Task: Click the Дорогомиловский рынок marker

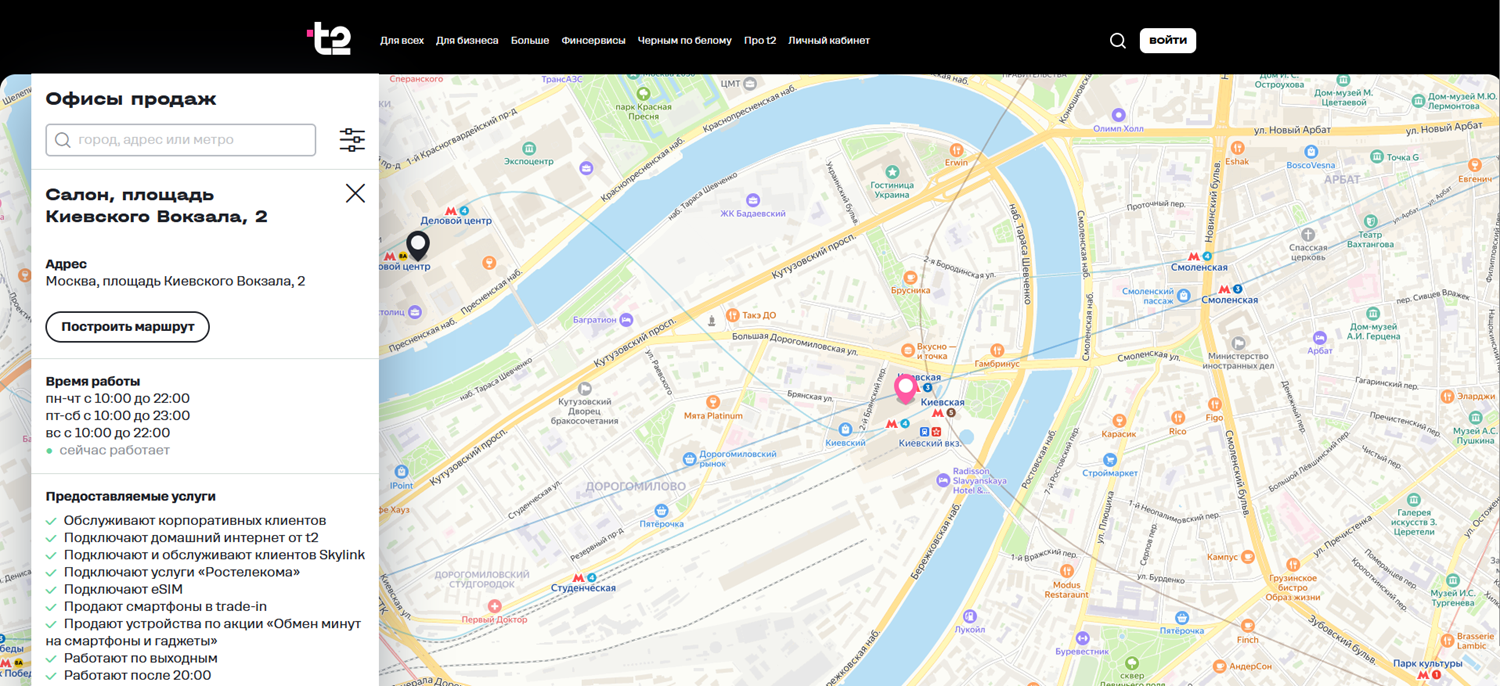Action: [x=689, y=459]
